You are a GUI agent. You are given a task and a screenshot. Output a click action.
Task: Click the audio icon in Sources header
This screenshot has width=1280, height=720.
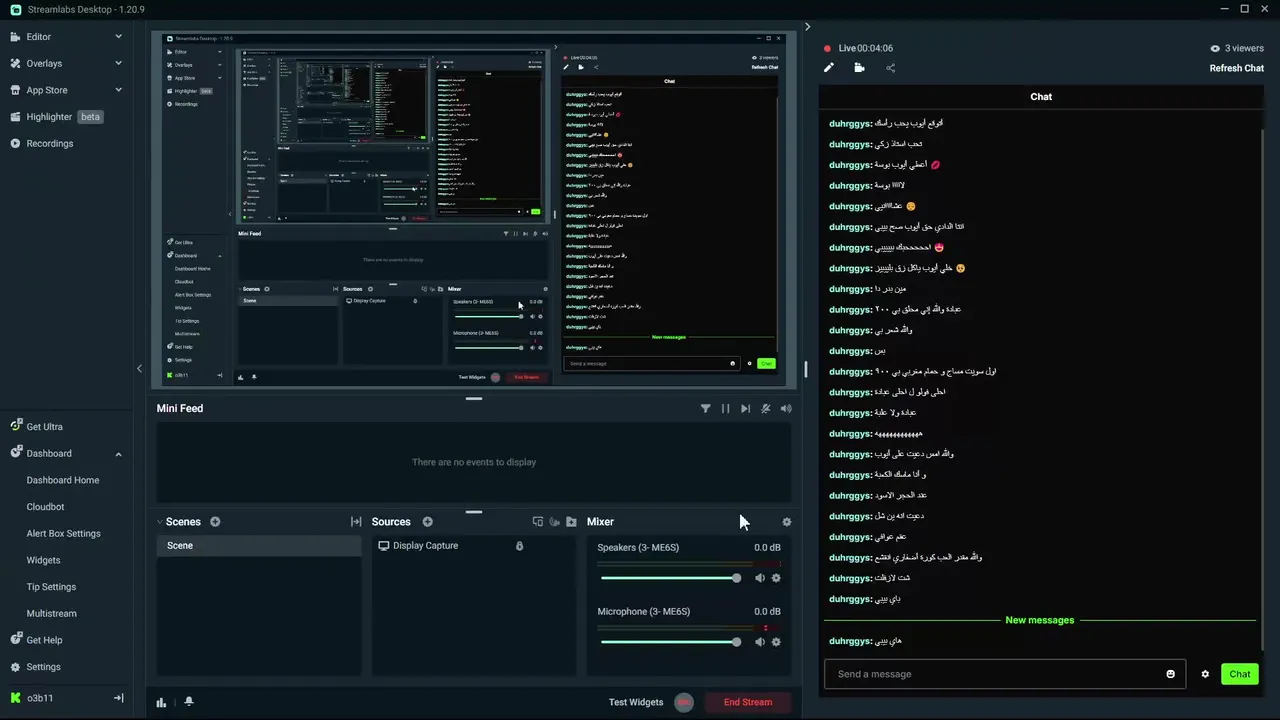point(555,522)
